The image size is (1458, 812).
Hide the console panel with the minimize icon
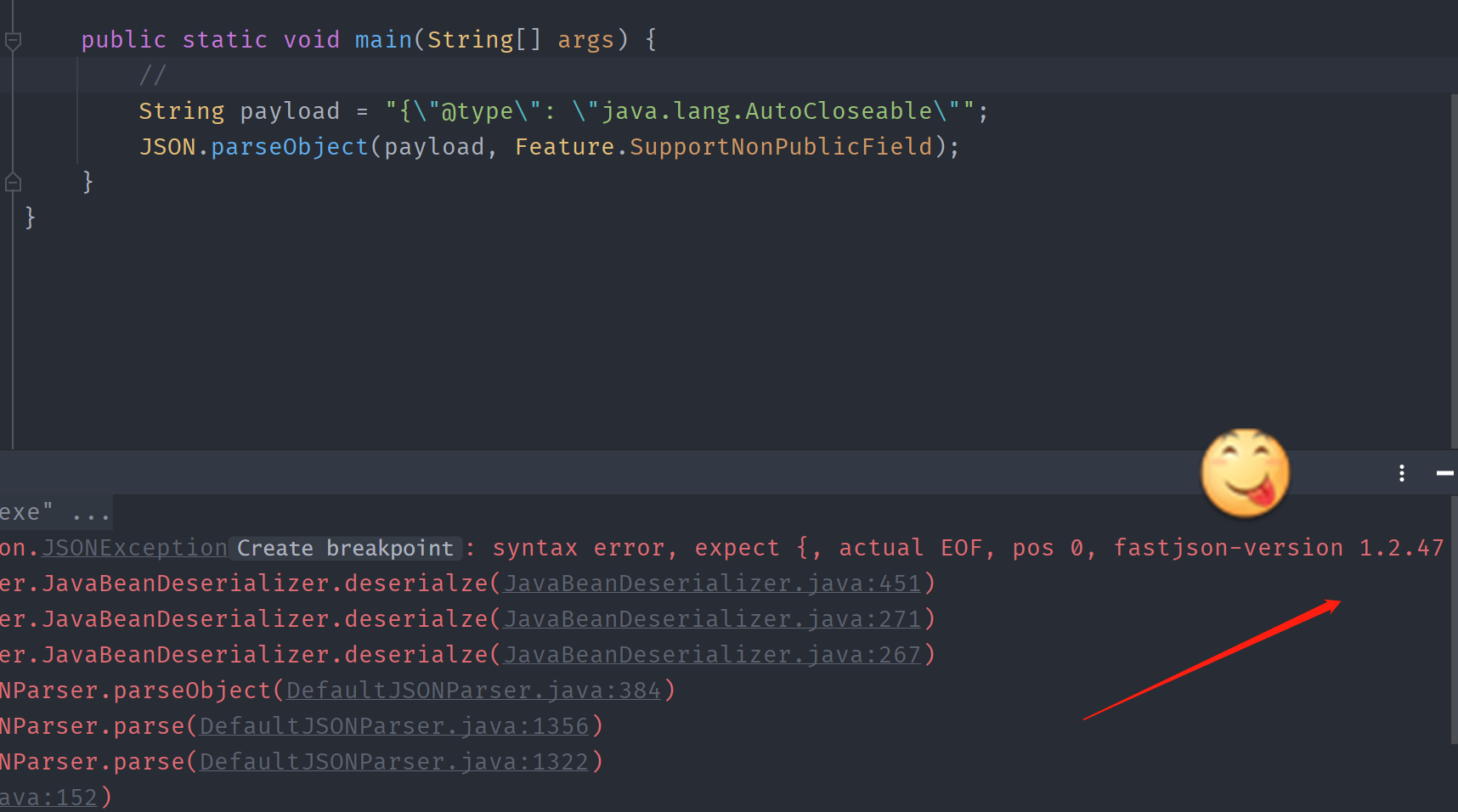tap(1444, 473)
